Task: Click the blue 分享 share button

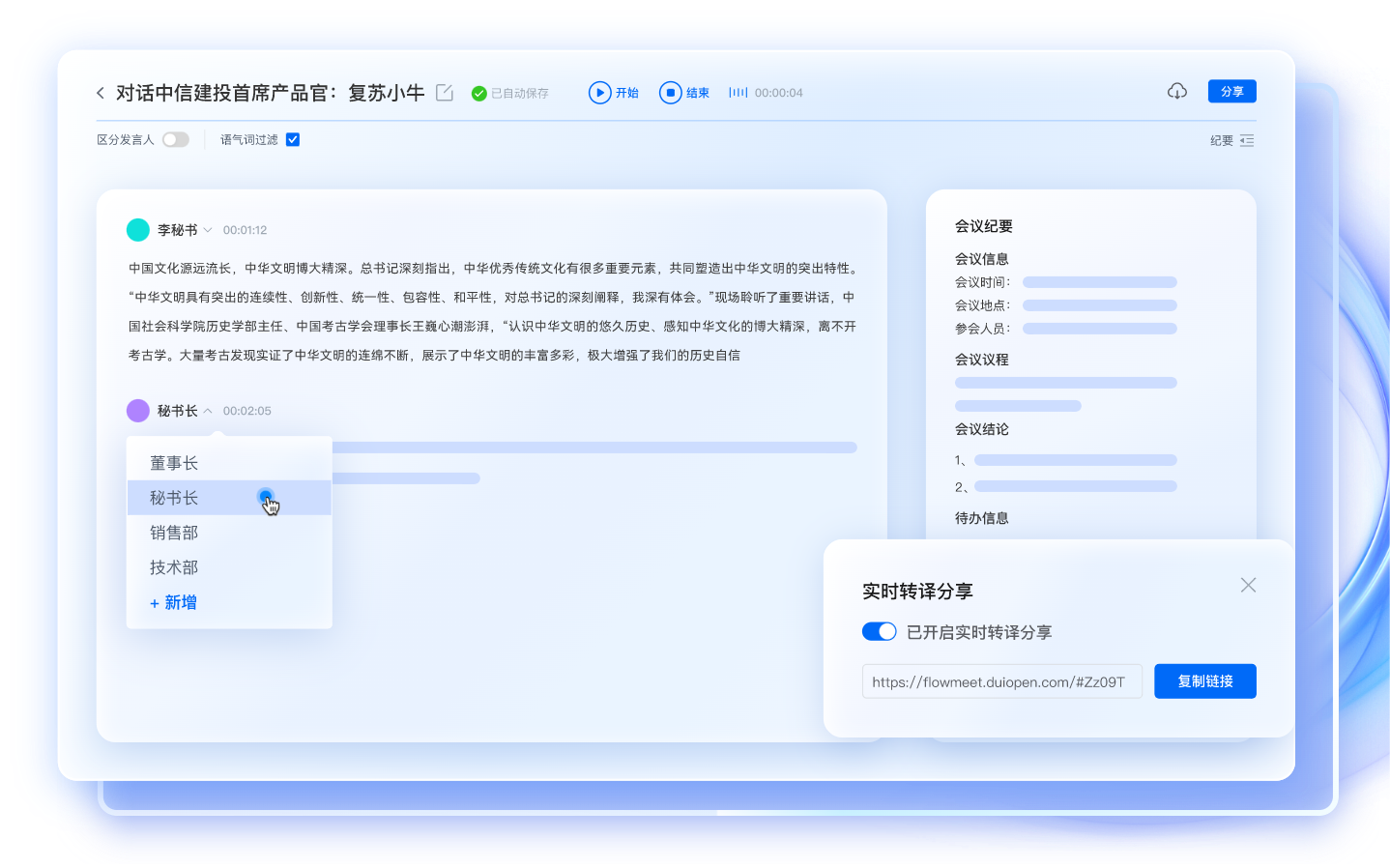Action: coord(1232,91)
